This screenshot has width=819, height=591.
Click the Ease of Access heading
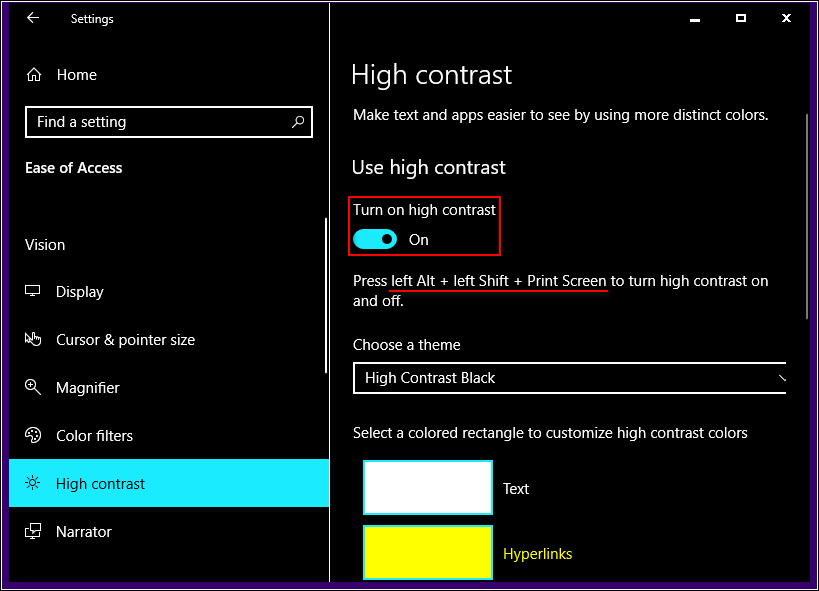coord(74,168)
